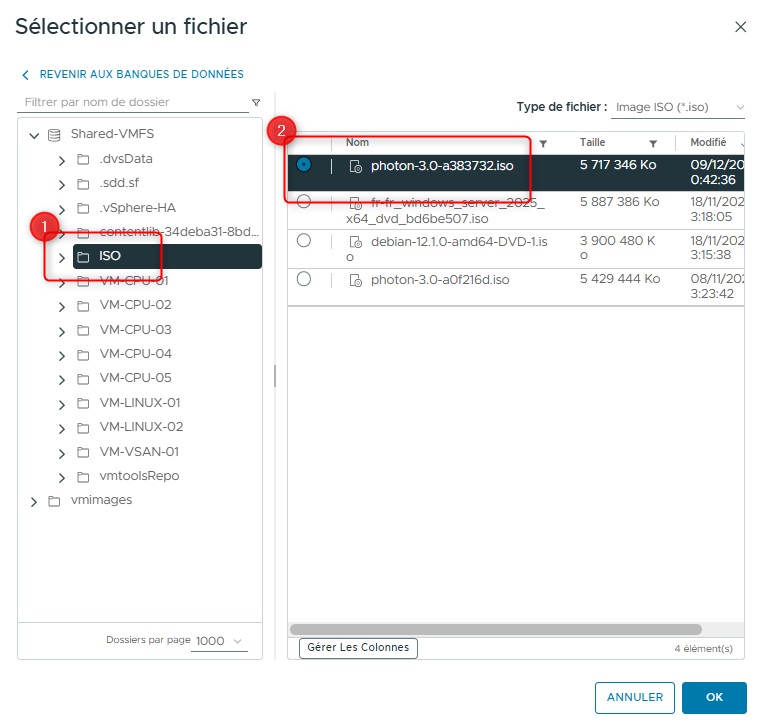
Task: Click the debian-12.1.0 ISO file icon
Action: pos(355,243)
